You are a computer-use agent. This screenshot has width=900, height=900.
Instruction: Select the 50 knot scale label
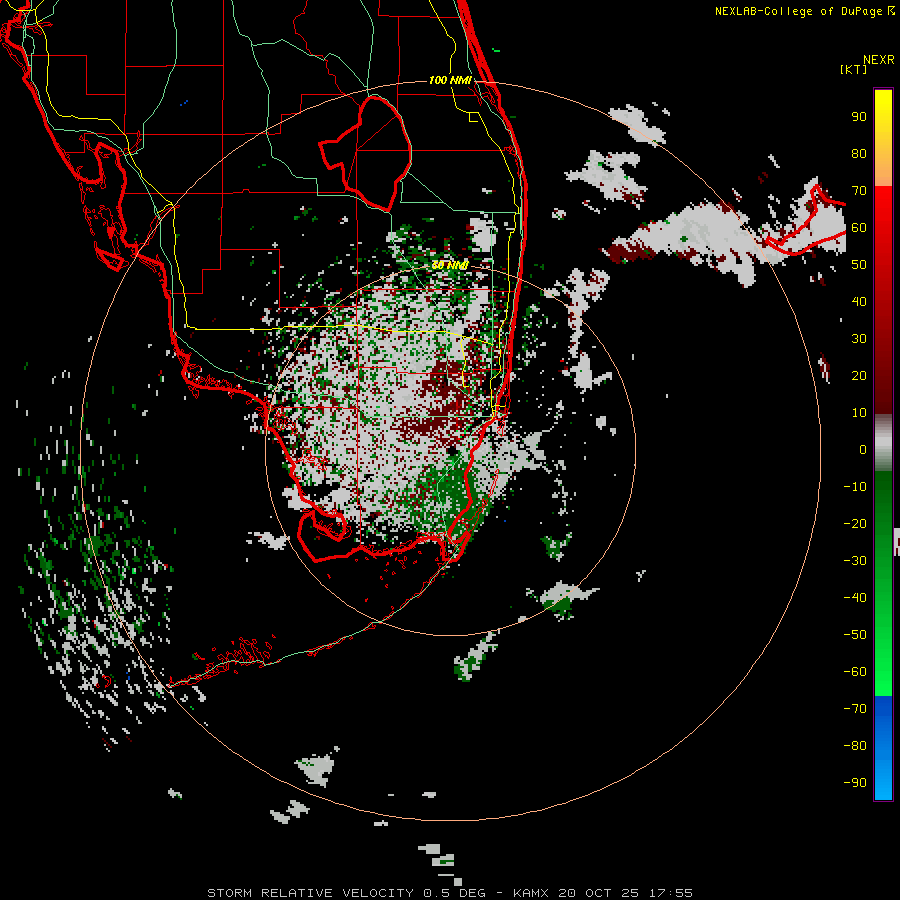click(x=859, y=265)
